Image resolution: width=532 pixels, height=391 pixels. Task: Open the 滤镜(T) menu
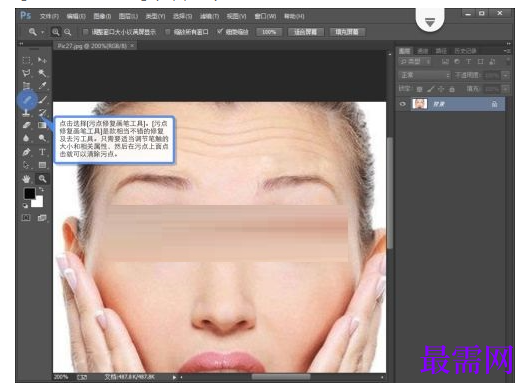(x=209, y=16)
